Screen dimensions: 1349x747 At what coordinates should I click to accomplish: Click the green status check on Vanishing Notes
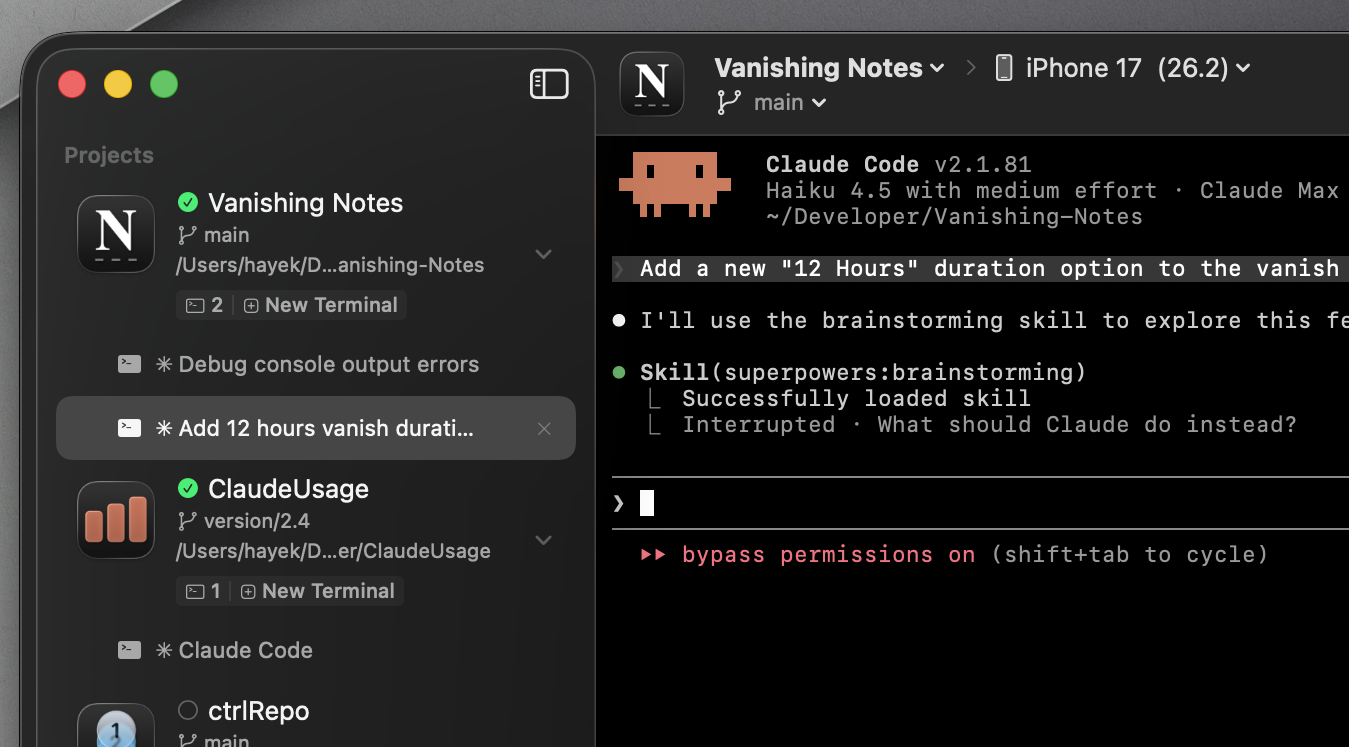188,203
